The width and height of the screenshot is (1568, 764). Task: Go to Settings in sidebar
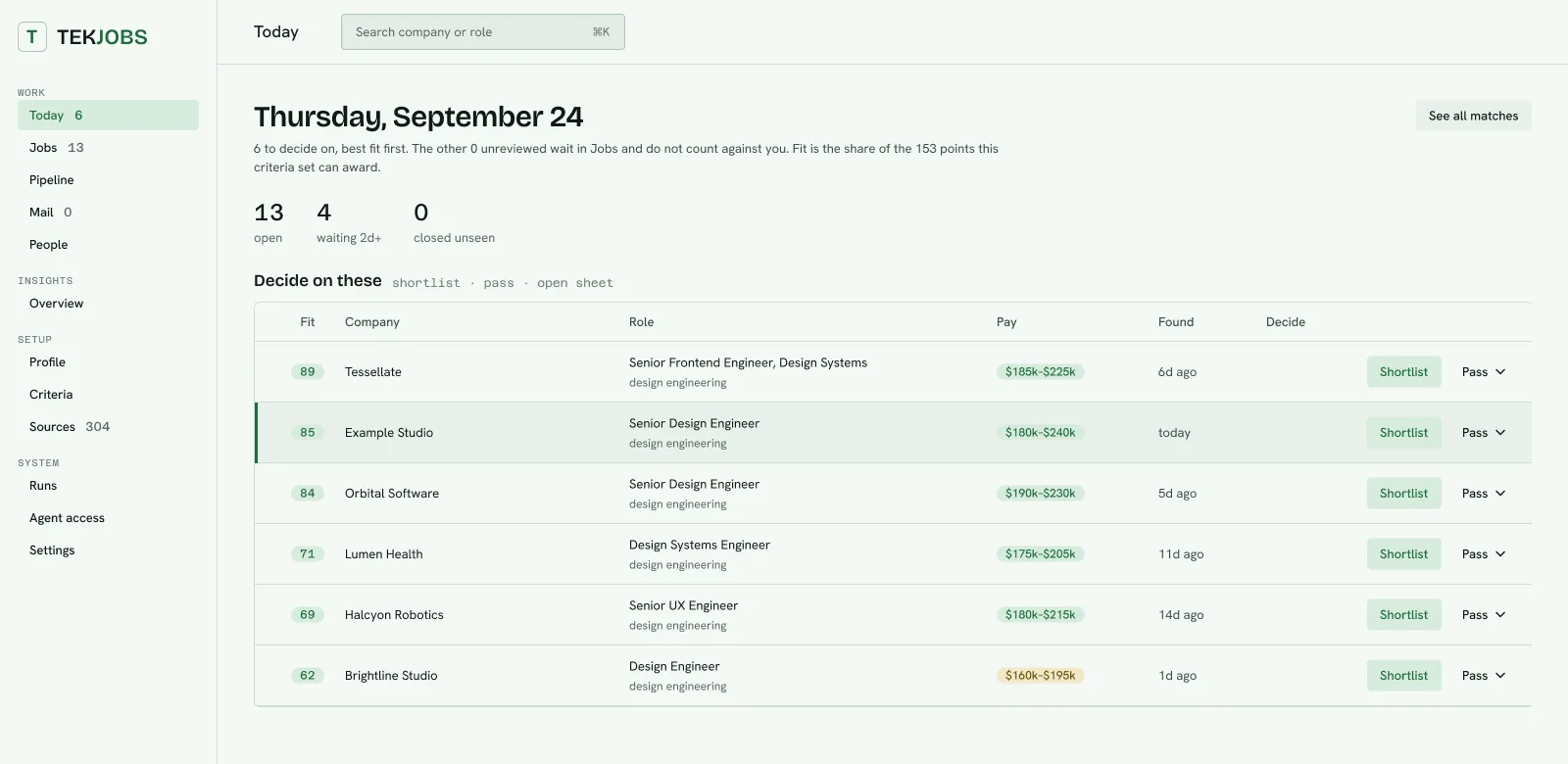click(x=108, y=549)
